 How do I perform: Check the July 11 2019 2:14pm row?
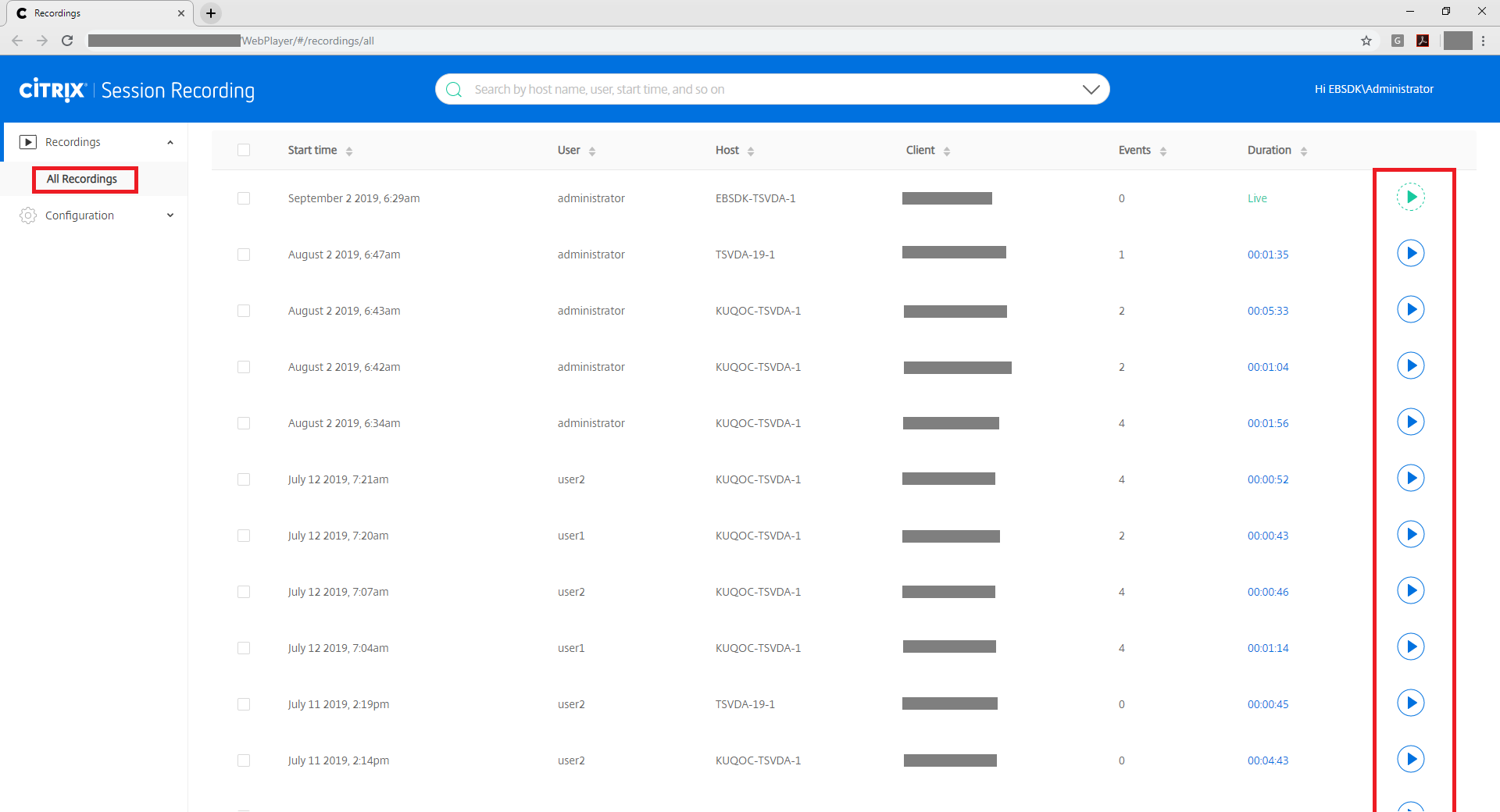[x=244, y=760]
